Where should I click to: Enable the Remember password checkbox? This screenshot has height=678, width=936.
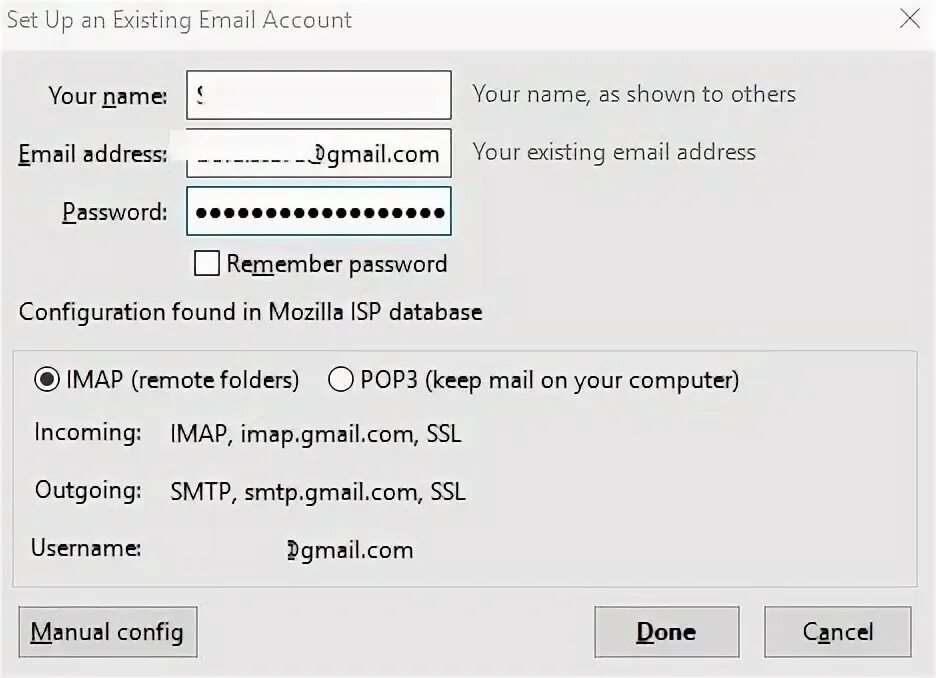(x=207, y=264)
